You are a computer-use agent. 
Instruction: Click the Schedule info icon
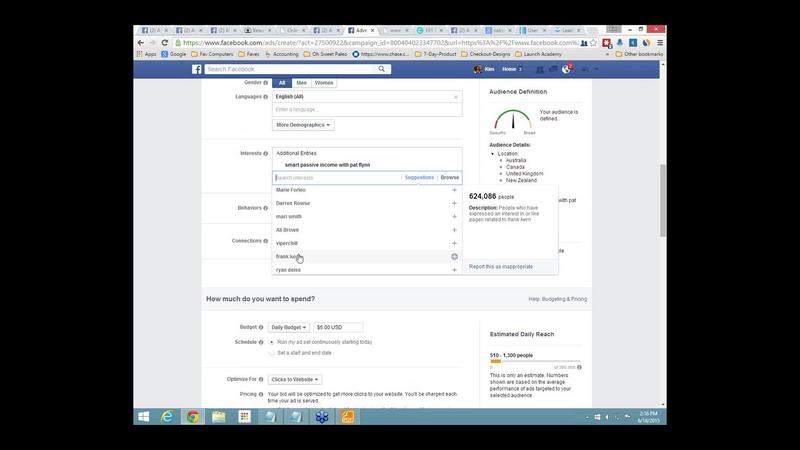tap(261, 342)
